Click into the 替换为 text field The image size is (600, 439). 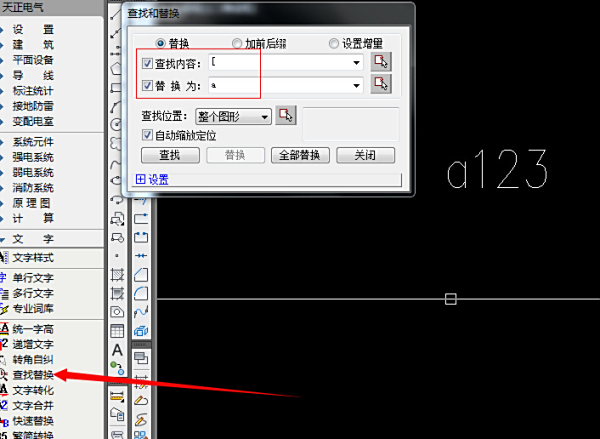286,85
